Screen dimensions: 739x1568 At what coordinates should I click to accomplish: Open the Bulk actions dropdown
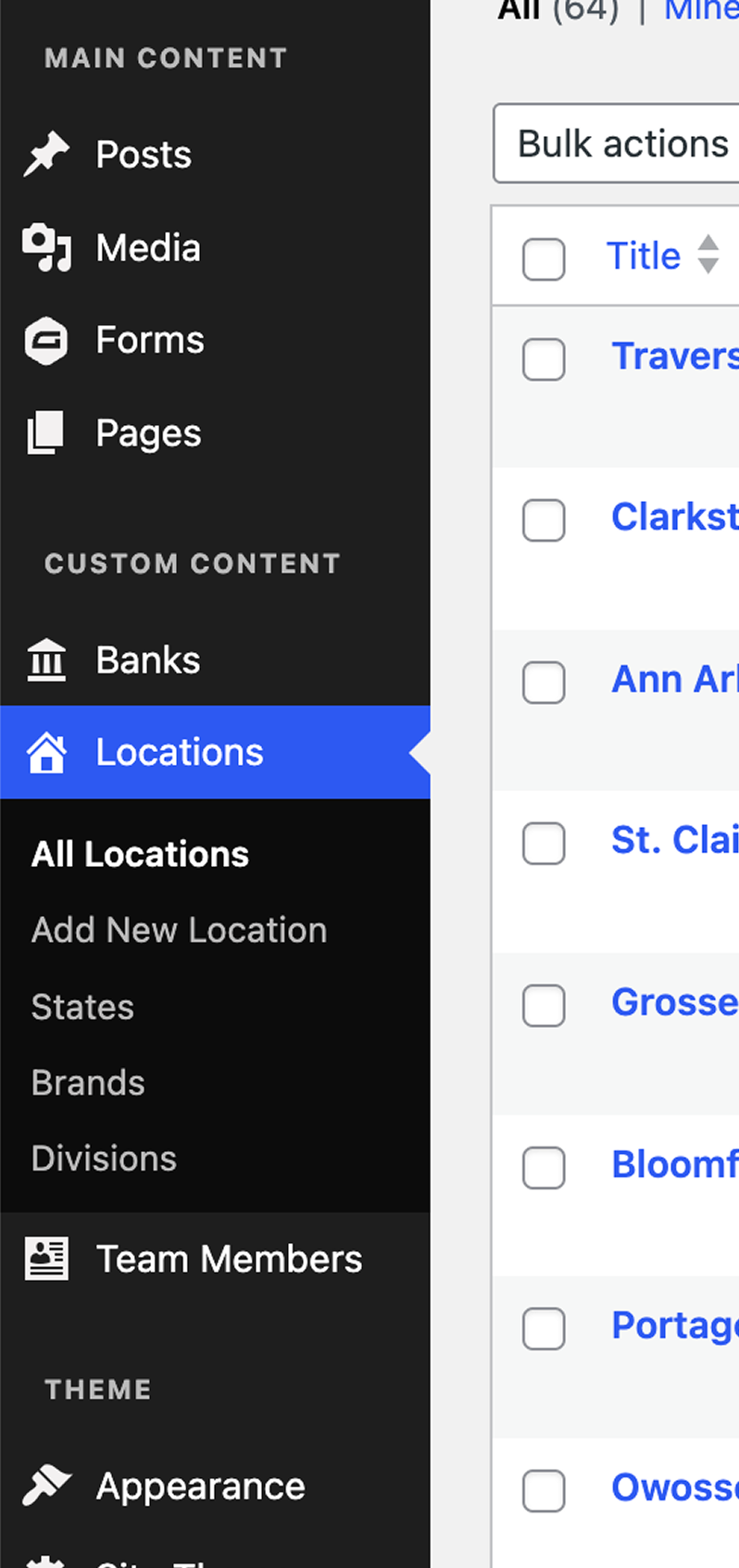[622, 144]
